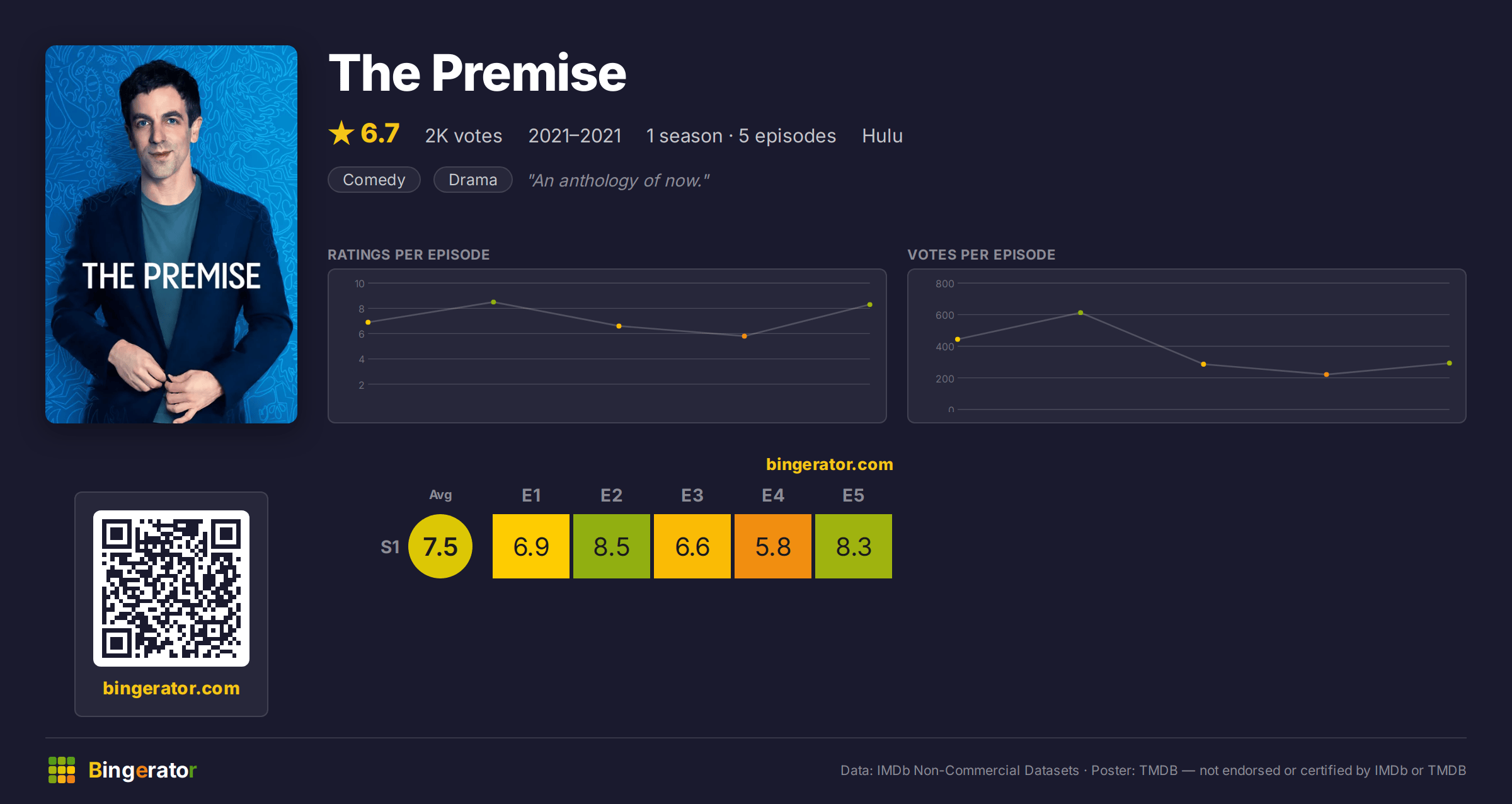Select the Drama genre tag
The height and width of the screenshot is (804, 1512).
[473, 180]
